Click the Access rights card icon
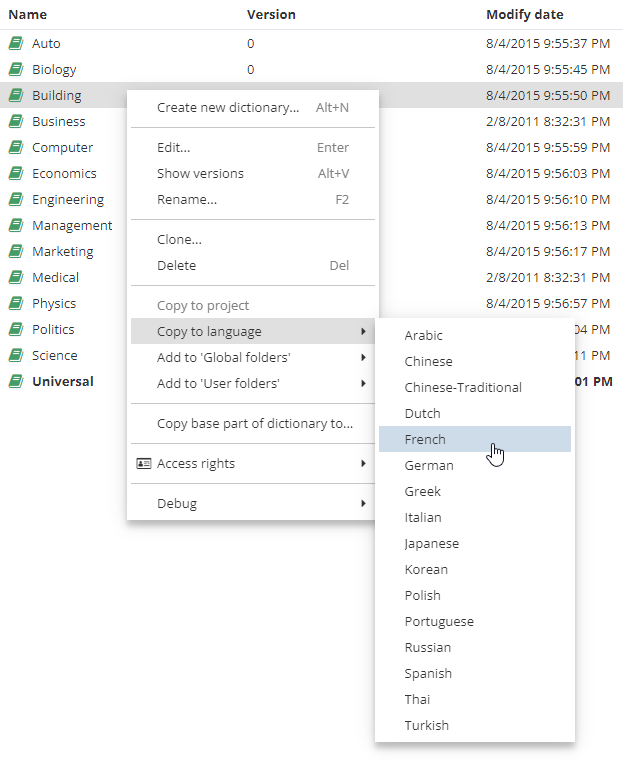This screenshot has height=760, width=623. (x=143, y=464)
